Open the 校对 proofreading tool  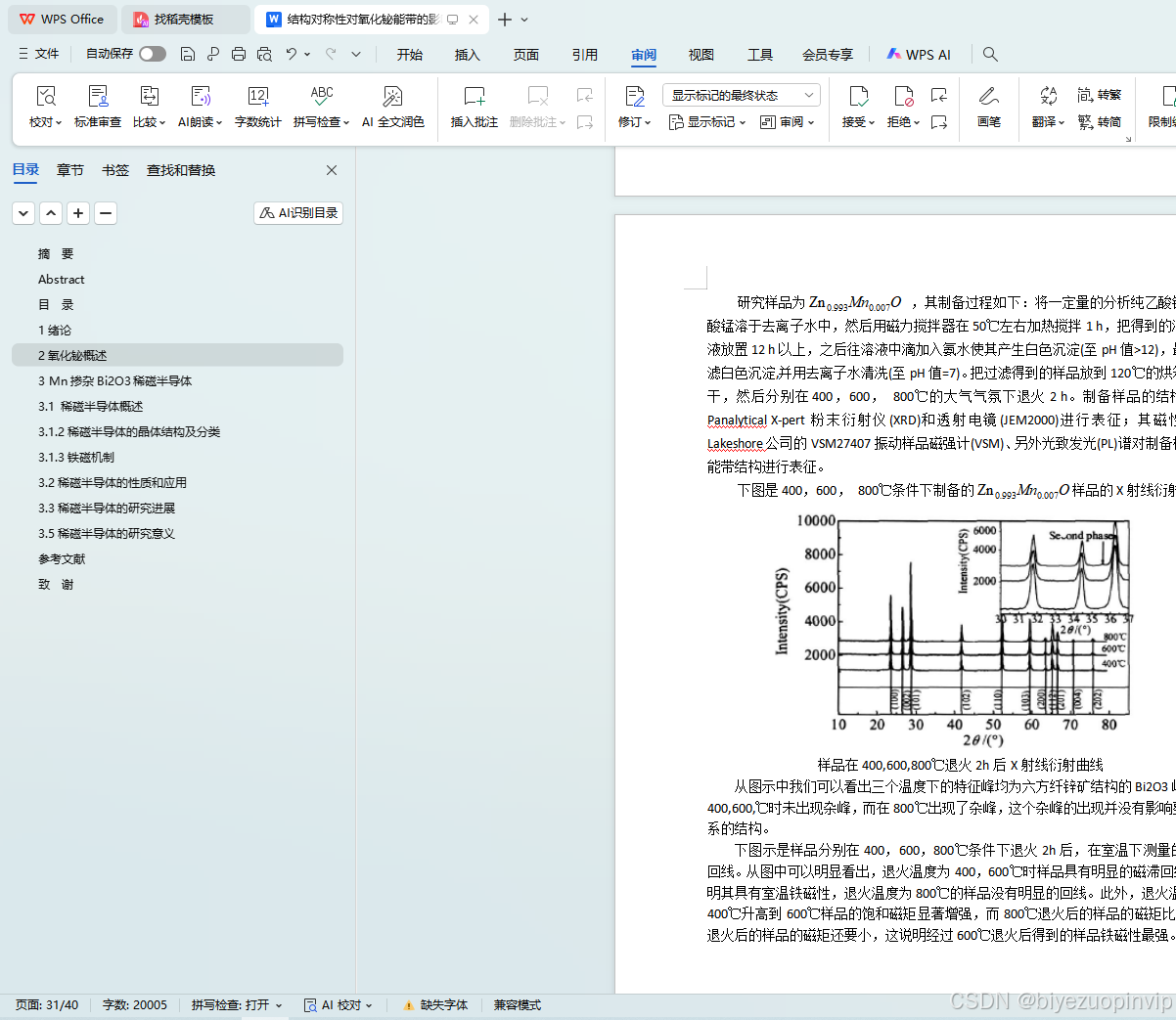(46, 107)
